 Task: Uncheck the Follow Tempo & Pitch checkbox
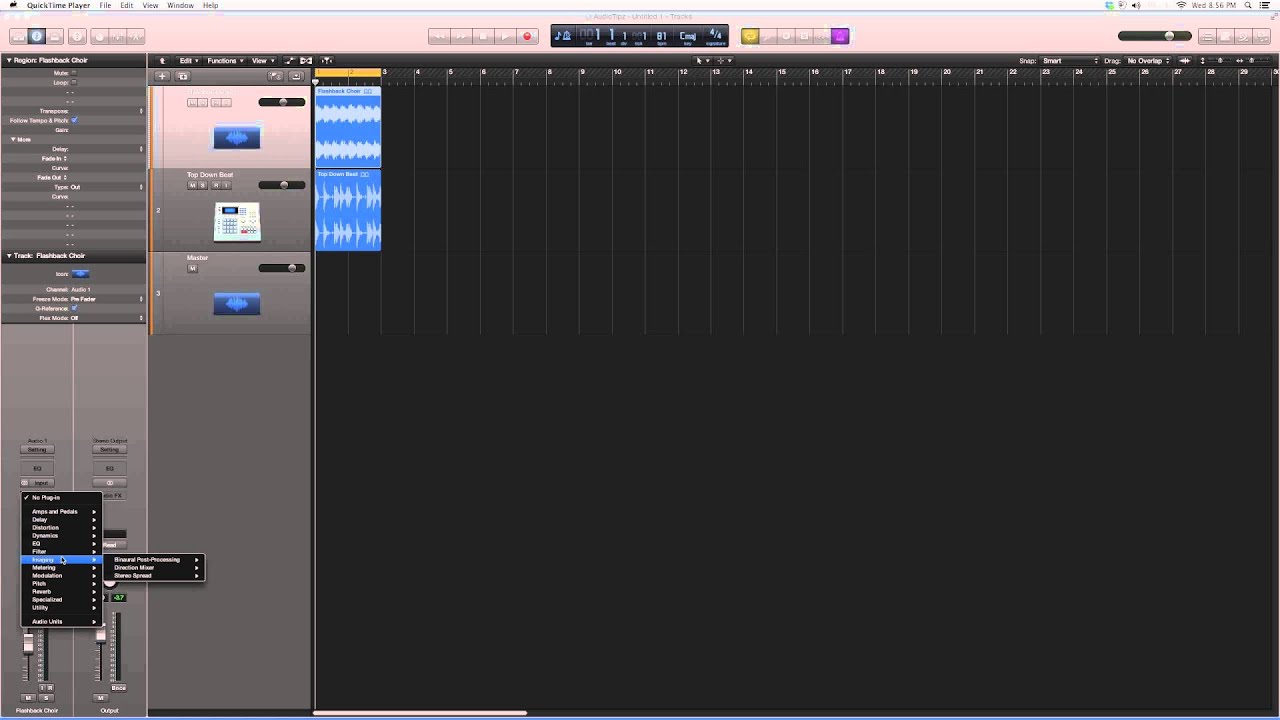[x=74, y=120]
